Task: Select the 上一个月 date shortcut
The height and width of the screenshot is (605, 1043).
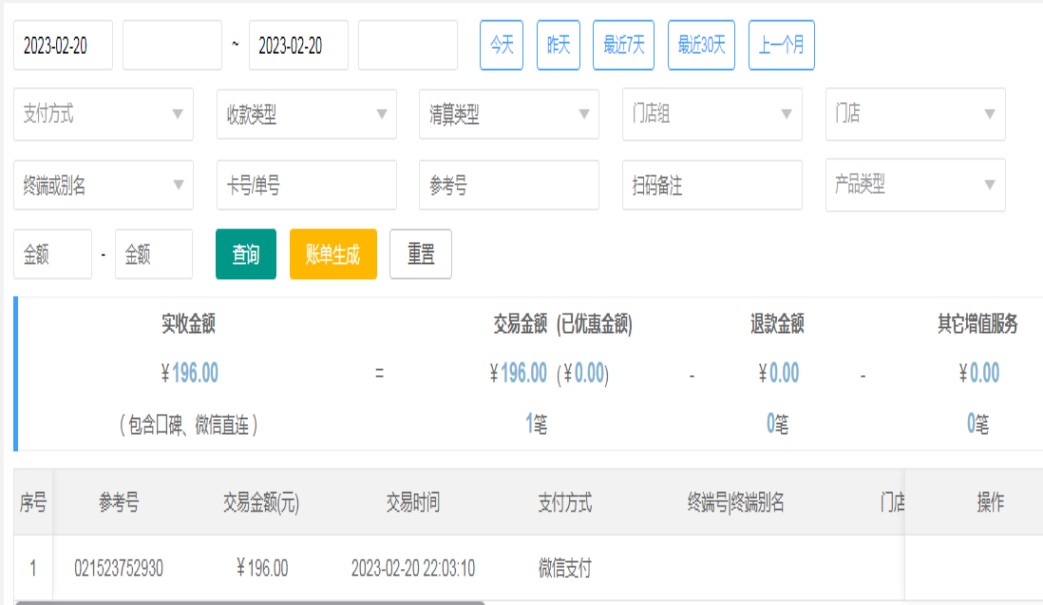Action: [x=781, y=45]
